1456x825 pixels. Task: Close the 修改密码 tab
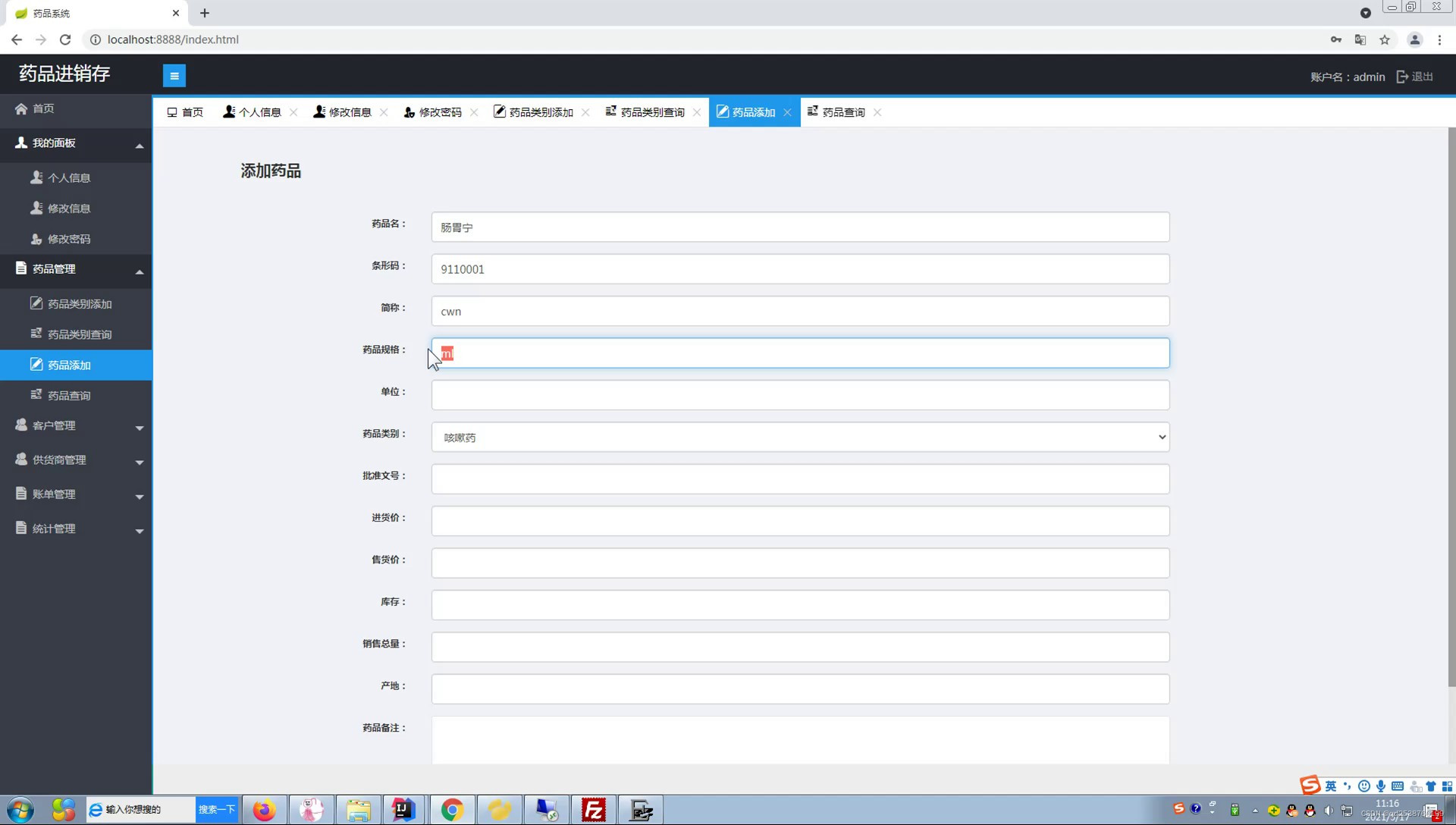[474, 112]
